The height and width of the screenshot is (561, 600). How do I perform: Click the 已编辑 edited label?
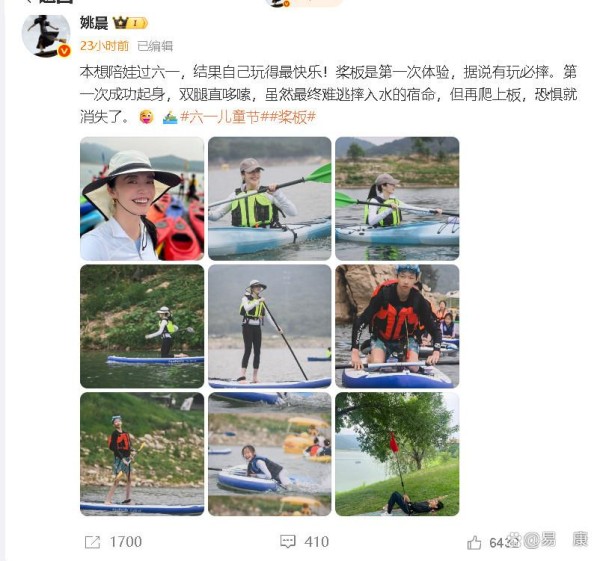pyautogui.click(x=155, y=46)
